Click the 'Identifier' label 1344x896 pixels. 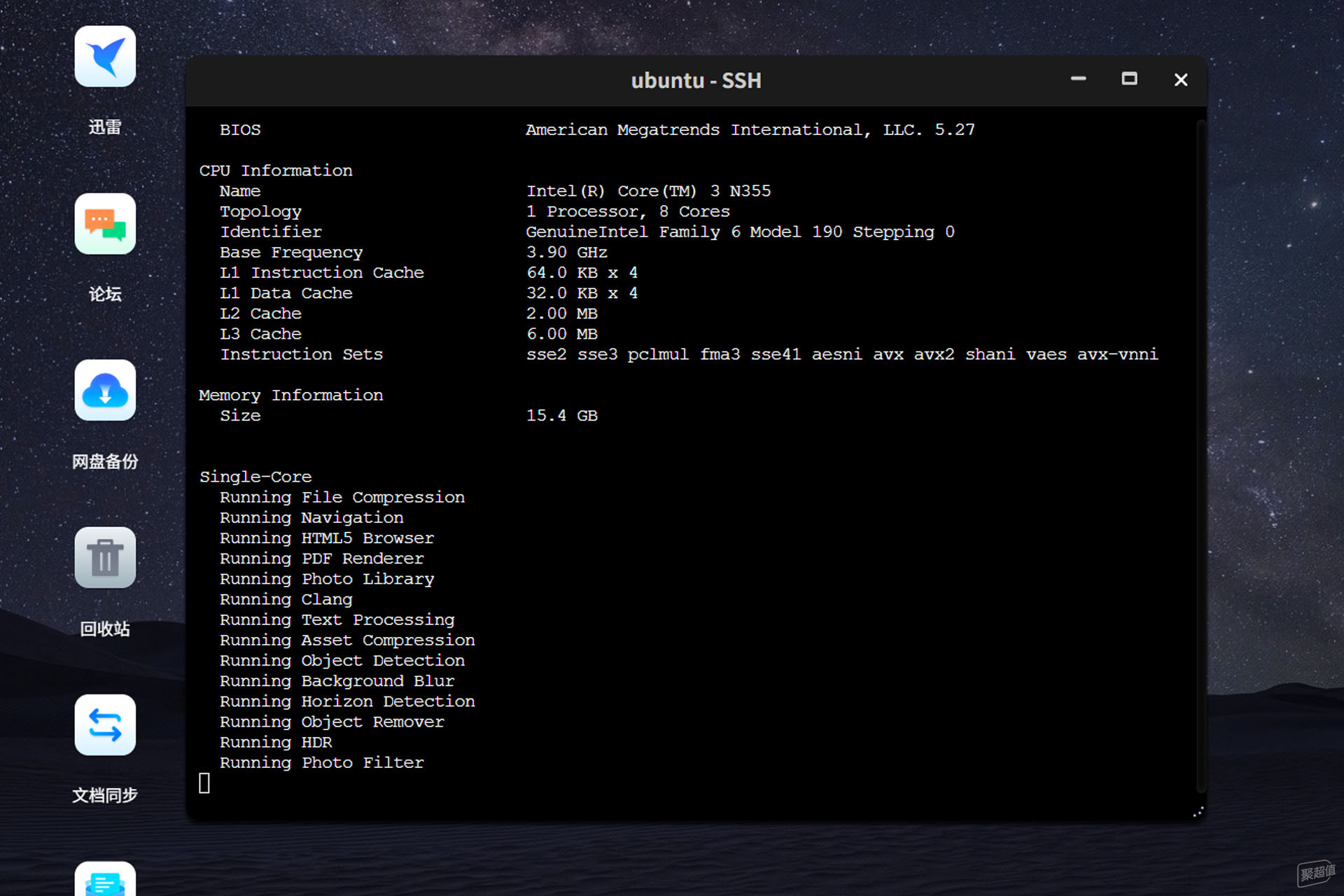click(271, 232)
